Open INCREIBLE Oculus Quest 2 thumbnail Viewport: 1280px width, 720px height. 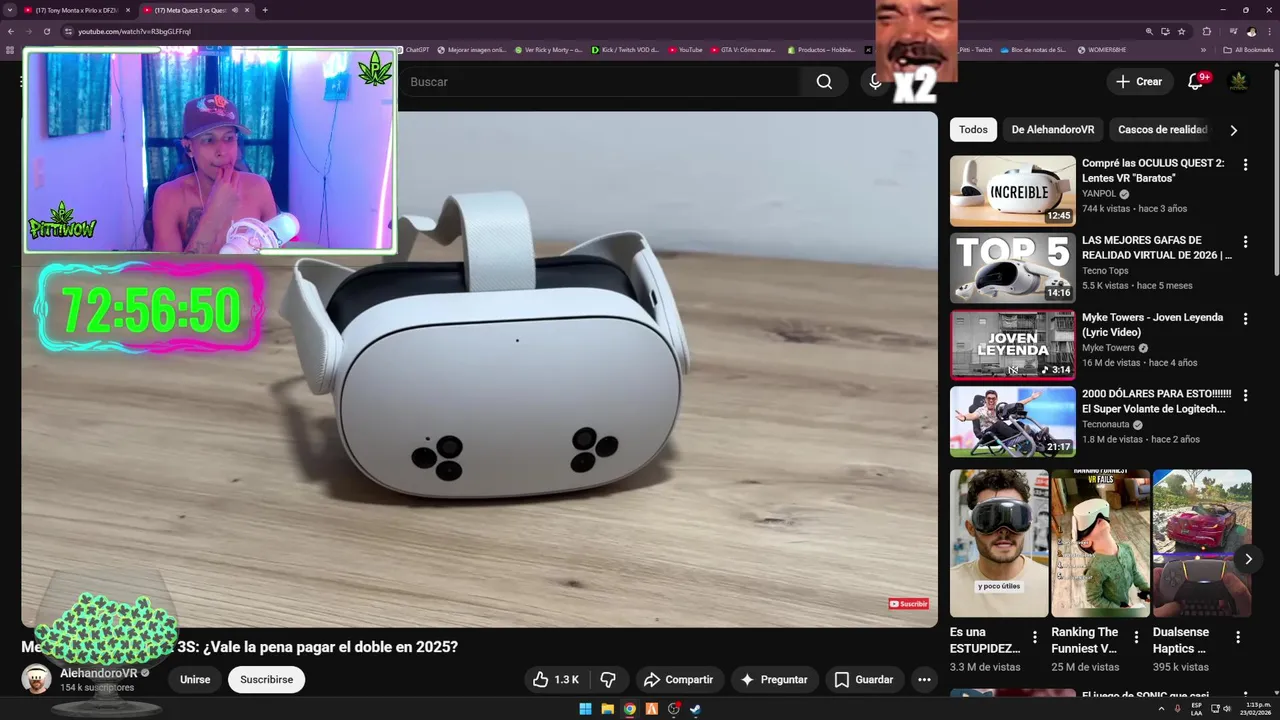[1012, 190]
